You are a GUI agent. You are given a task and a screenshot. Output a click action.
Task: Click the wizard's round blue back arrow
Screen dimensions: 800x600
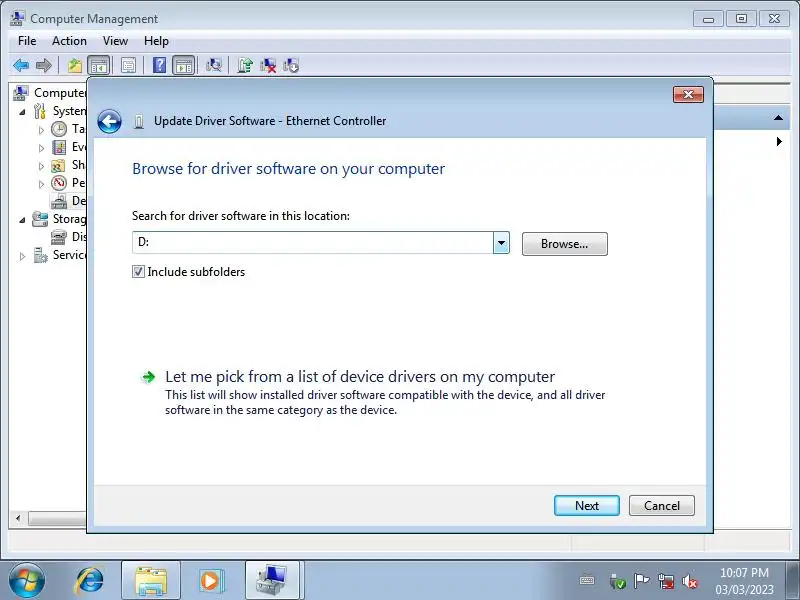coord(109,121)
